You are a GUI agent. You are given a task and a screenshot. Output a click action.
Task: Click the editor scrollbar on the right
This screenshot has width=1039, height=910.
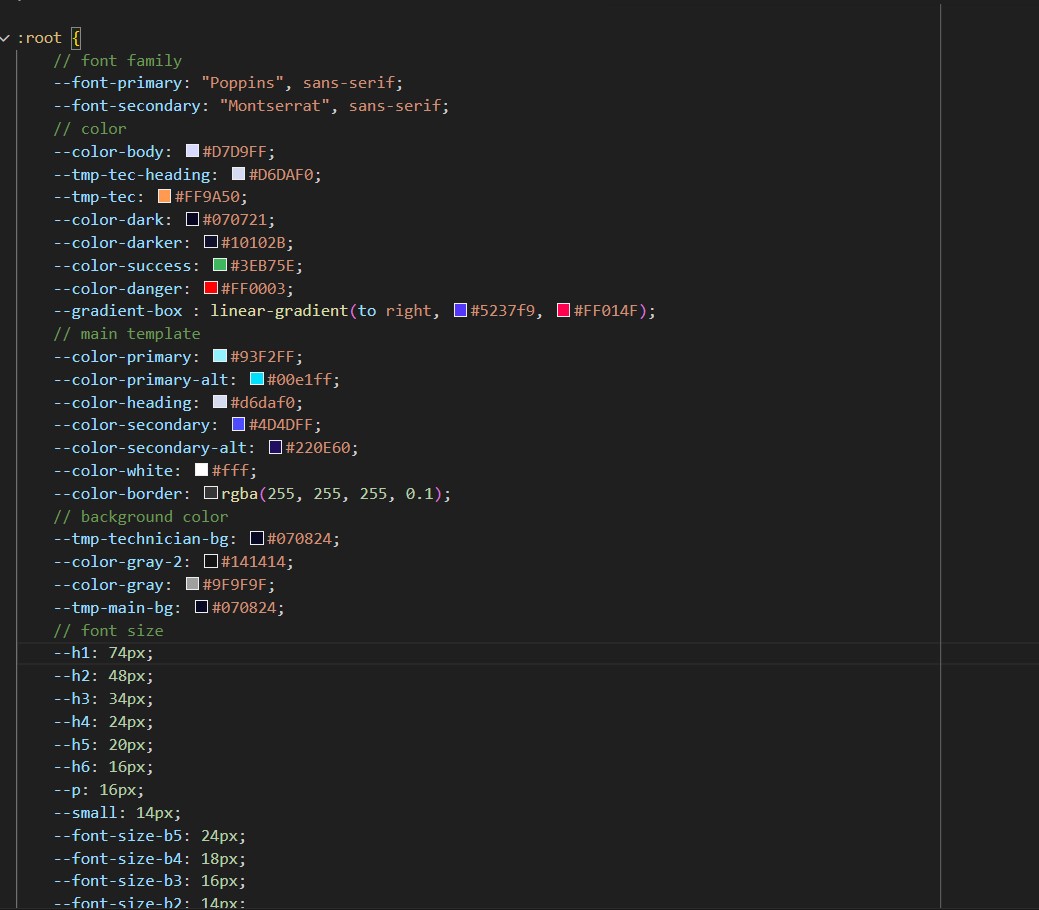pyautogui.click(x=1032, y=300)
